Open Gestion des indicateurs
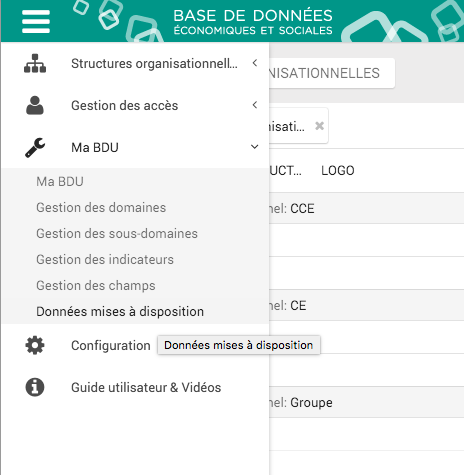Screen dimensions: 464x475 (105, 260)
